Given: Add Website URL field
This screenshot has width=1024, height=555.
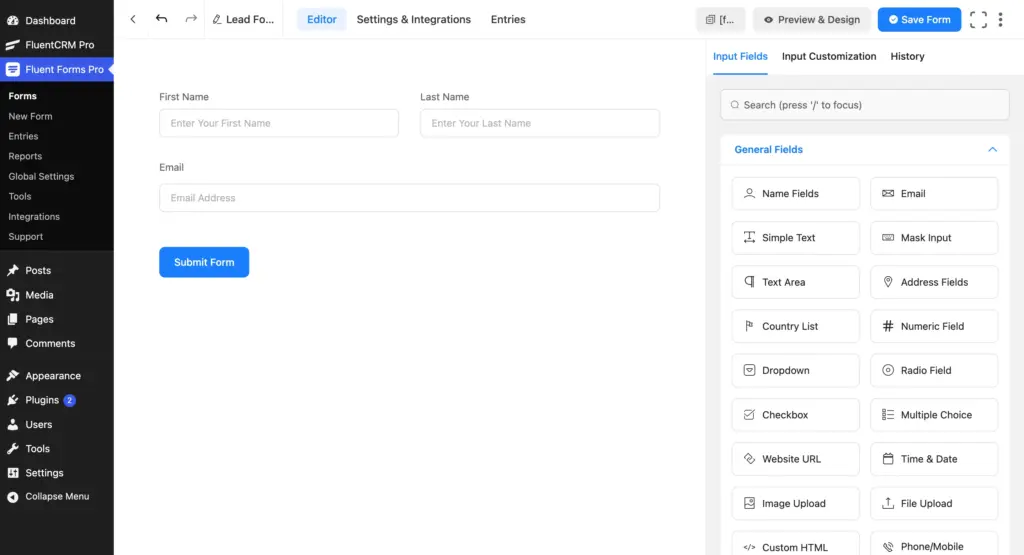Looking at the screenshot, I should pyautogui.click(x=795, y=459).
